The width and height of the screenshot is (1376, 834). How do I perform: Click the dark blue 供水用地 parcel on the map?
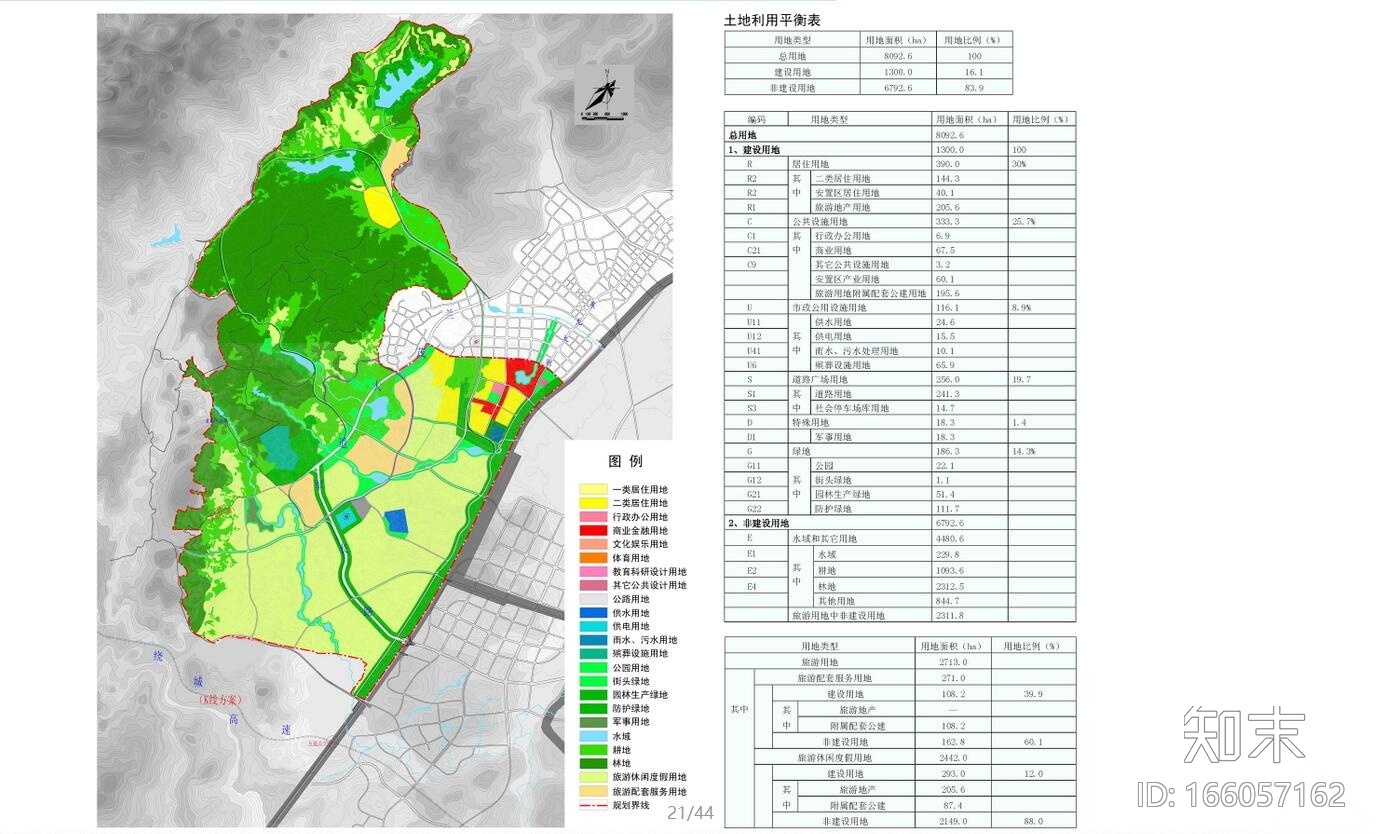pyautogui.click(x=396, y=522)
